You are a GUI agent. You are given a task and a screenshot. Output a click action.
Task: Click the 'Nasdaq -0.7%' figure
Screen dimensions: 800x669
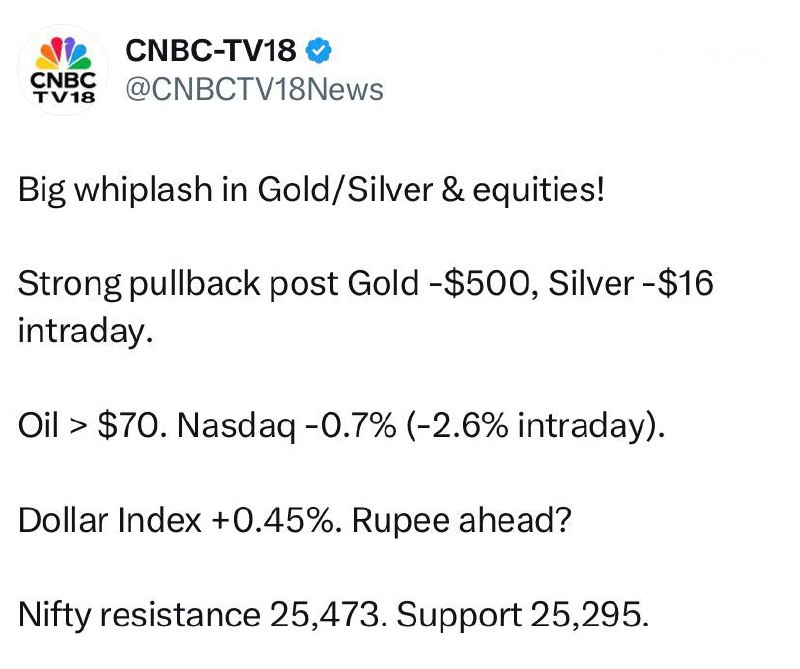286,426
